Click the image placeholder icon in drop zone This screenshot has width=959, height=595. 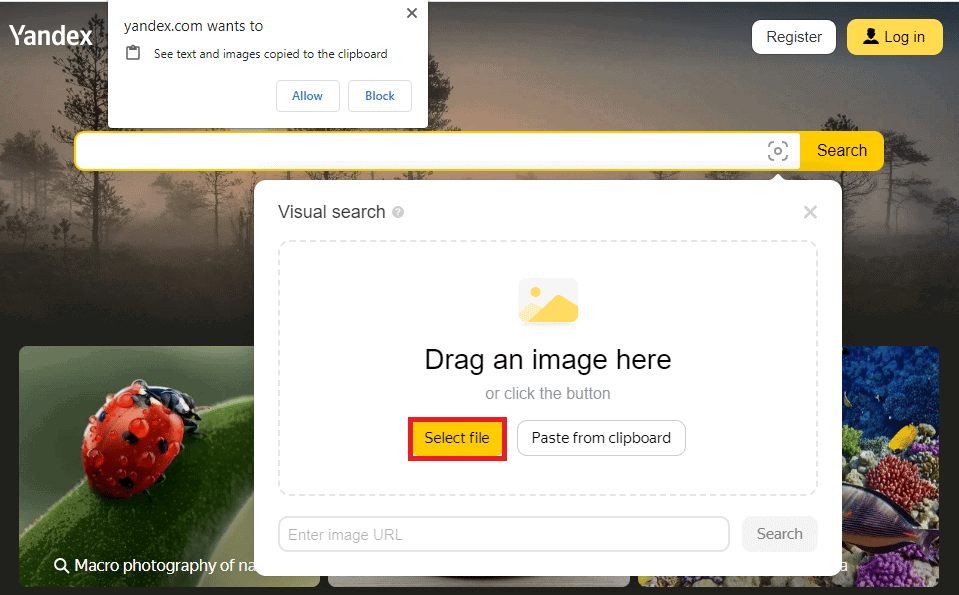point(547,301)
